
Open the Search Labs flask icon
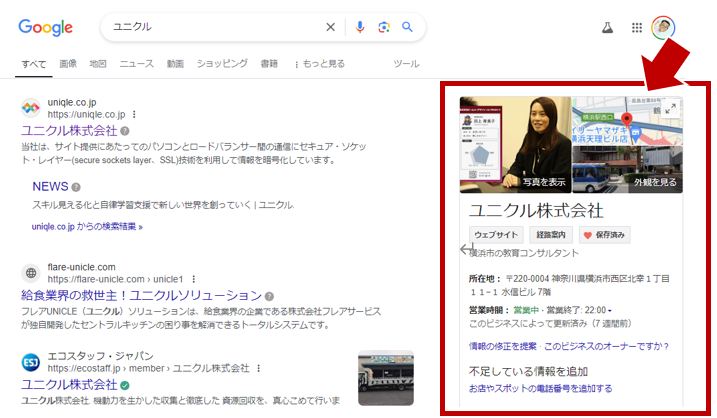point(606,28)
